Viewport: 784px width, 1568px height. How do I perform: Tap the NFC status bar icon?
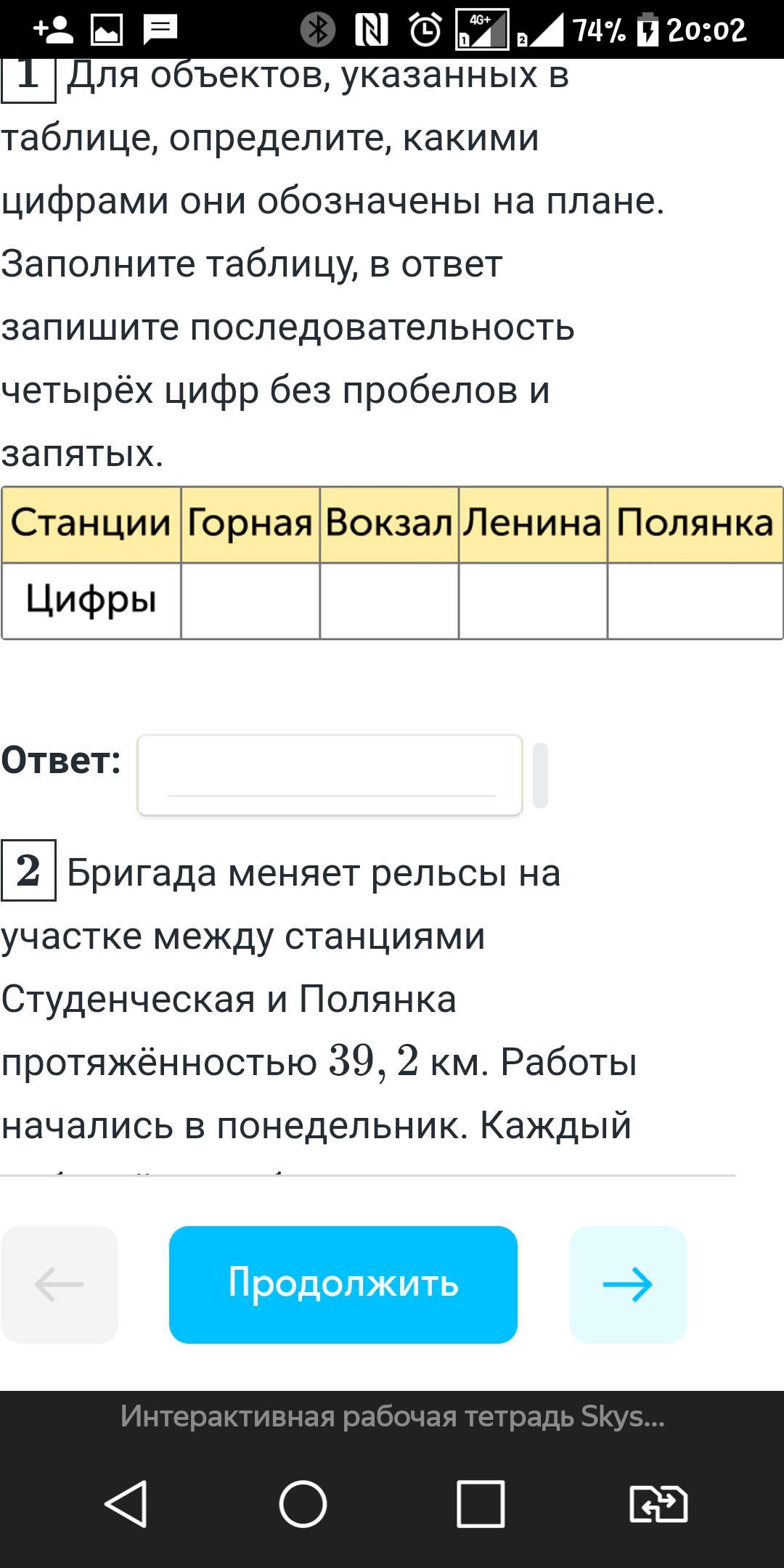[x=371, y=30]
